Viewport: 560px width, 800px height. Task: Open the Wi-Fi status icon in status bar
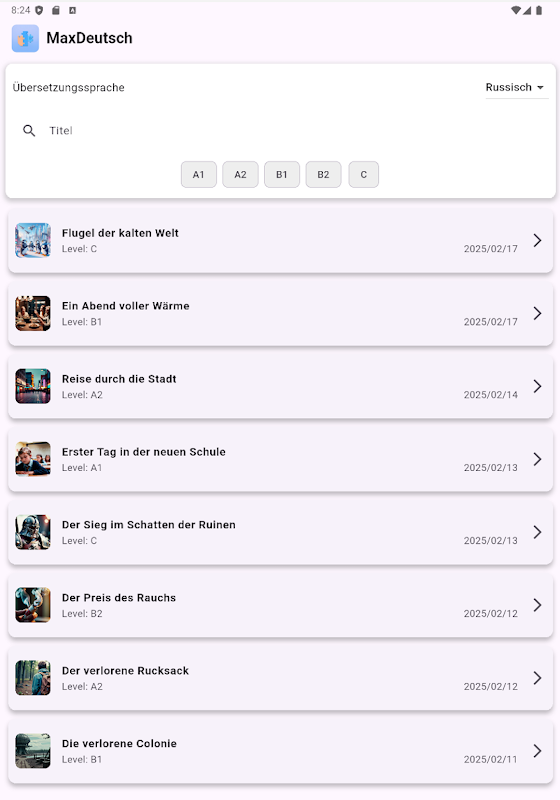(x=516, y=10)
